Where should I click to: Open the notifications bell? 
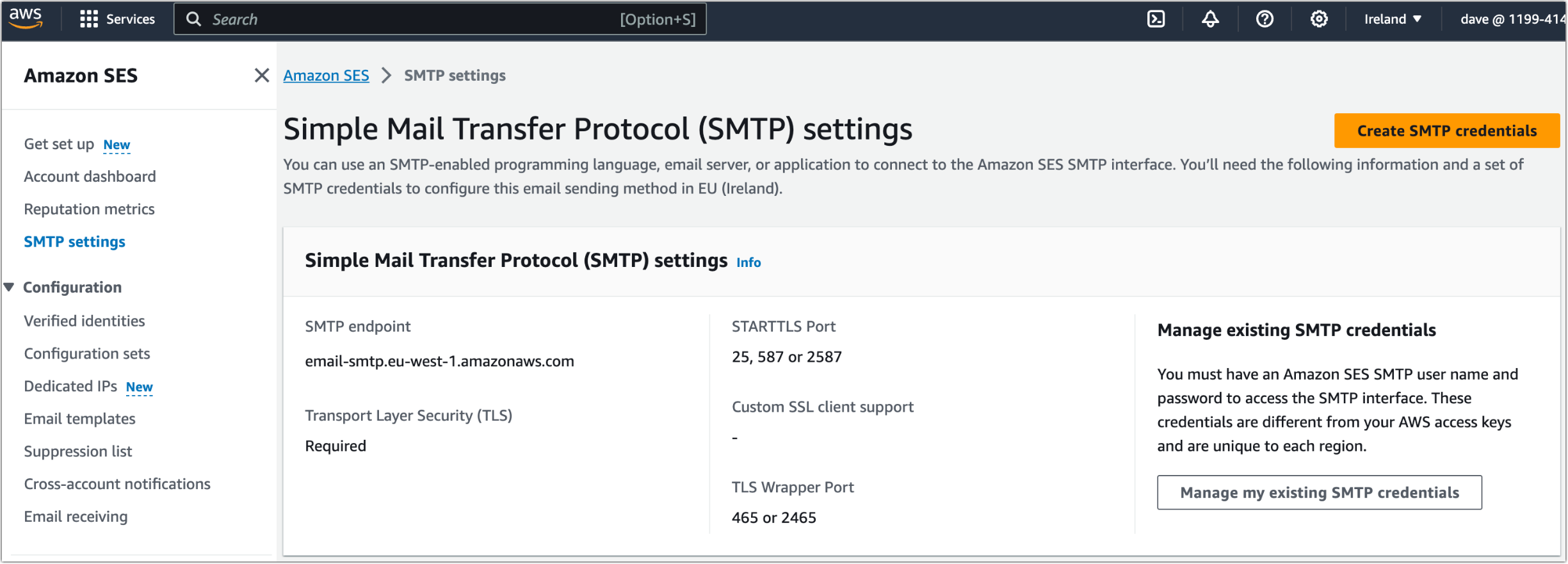pos(1210,19)
